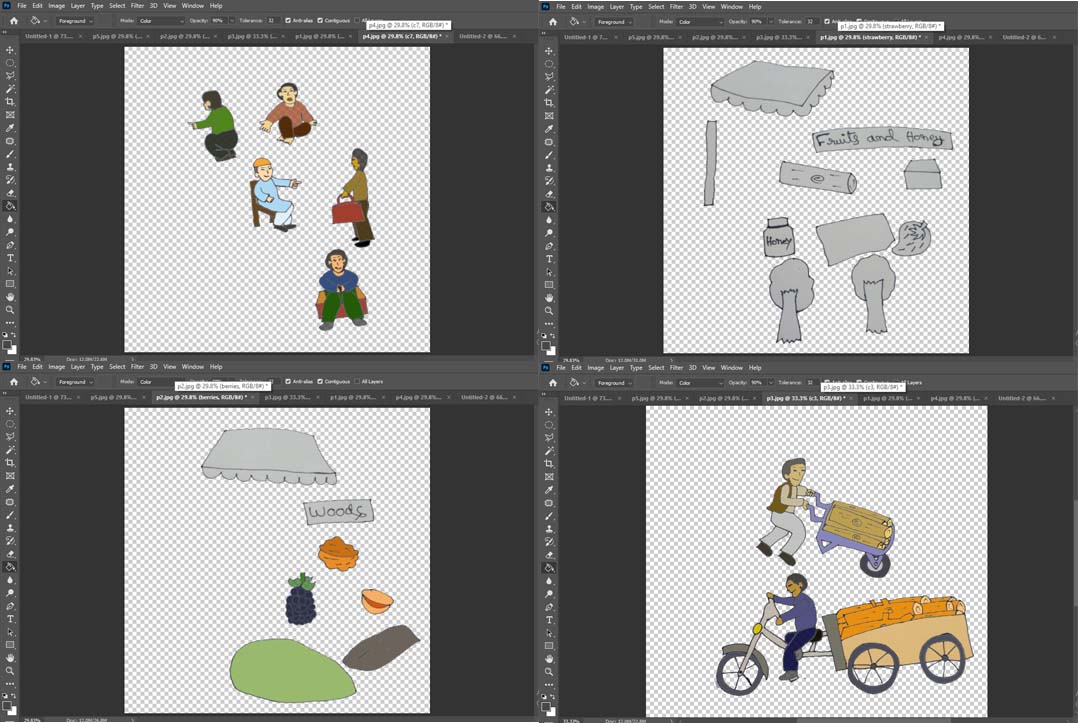
Task: Close the Untitled-2 tab in the p3.jpg window
Action: click(x=1053, y=398)
